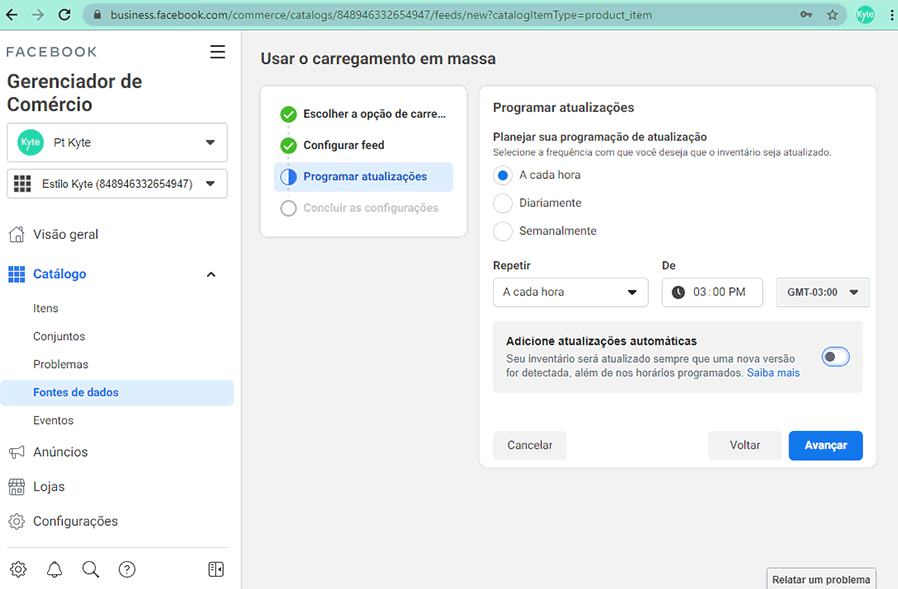
Task: Open the hamburger menu next to Facebook logo
Action: click(x=217, y=52)
